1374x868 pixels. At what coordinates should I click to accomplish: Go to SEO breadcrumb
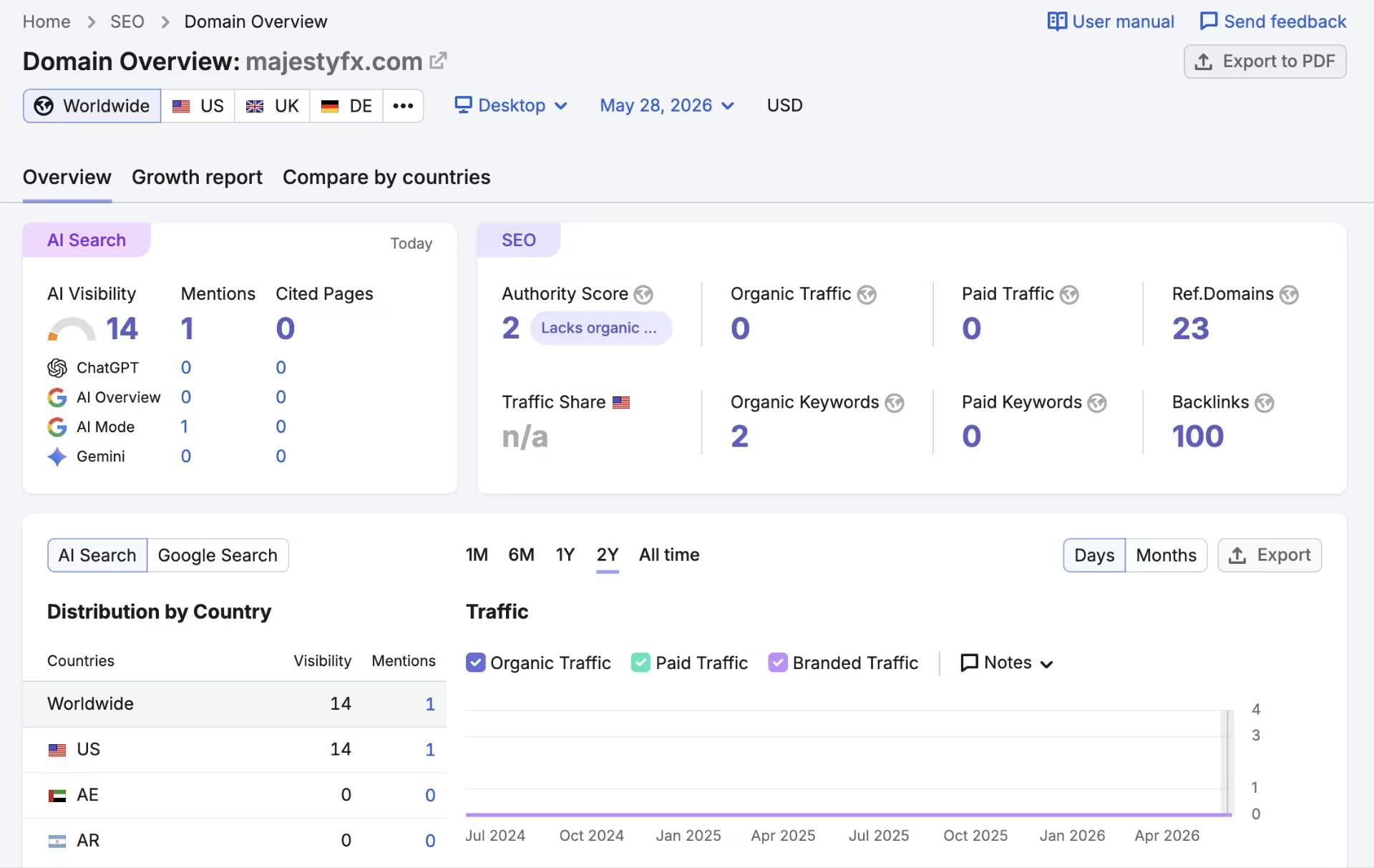[x=127, y=21]
